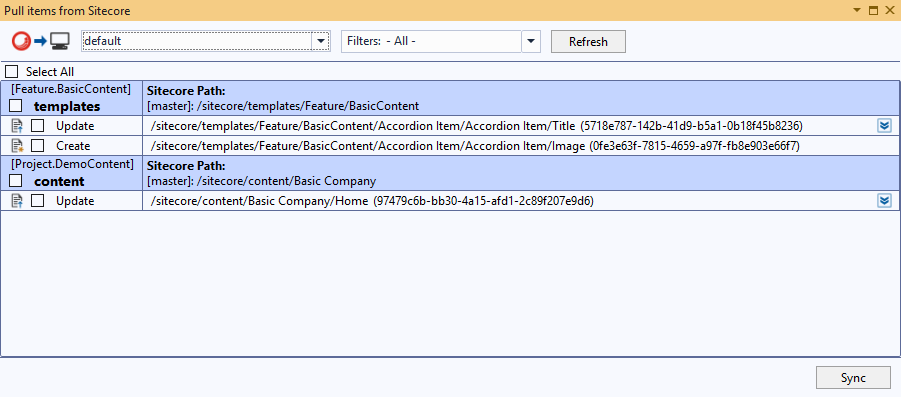Open the default configuration dropdown arrow

(320, 41)
